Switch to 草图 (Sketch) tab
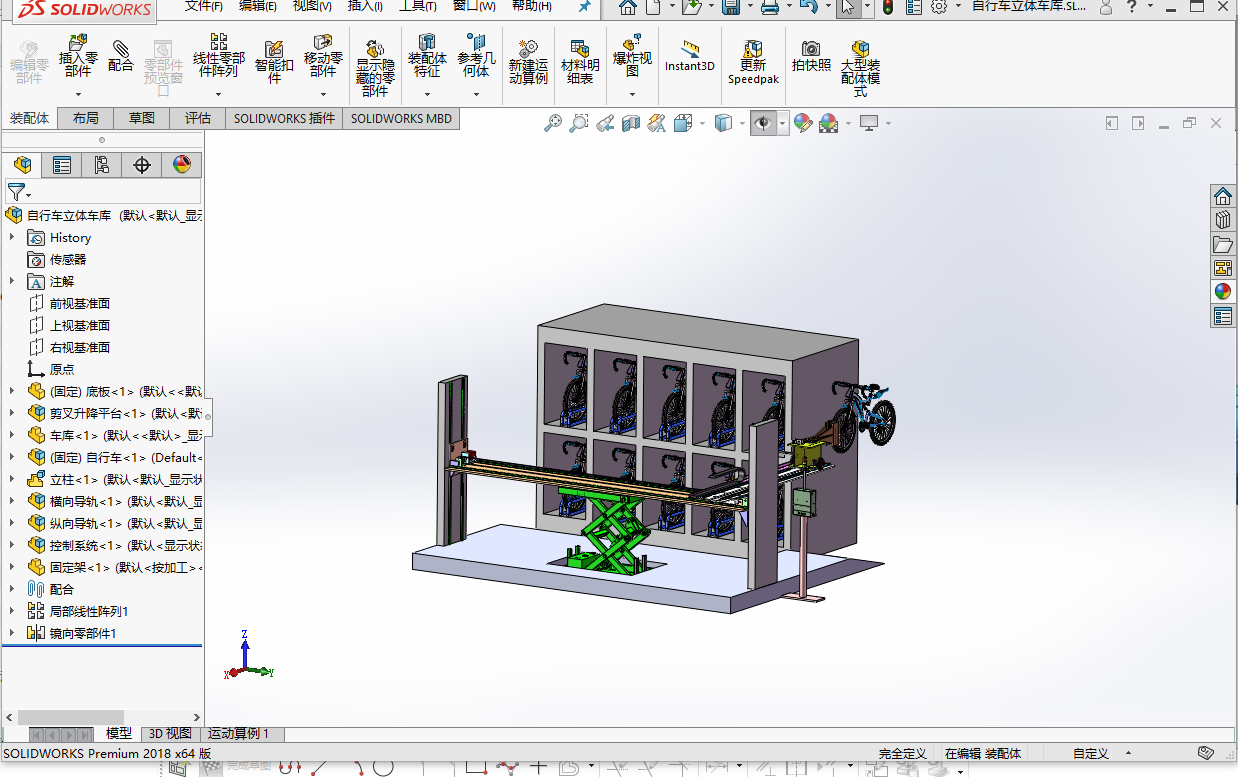The width and height of the screenshot is (1238, 777). click(x=142, y=118)
